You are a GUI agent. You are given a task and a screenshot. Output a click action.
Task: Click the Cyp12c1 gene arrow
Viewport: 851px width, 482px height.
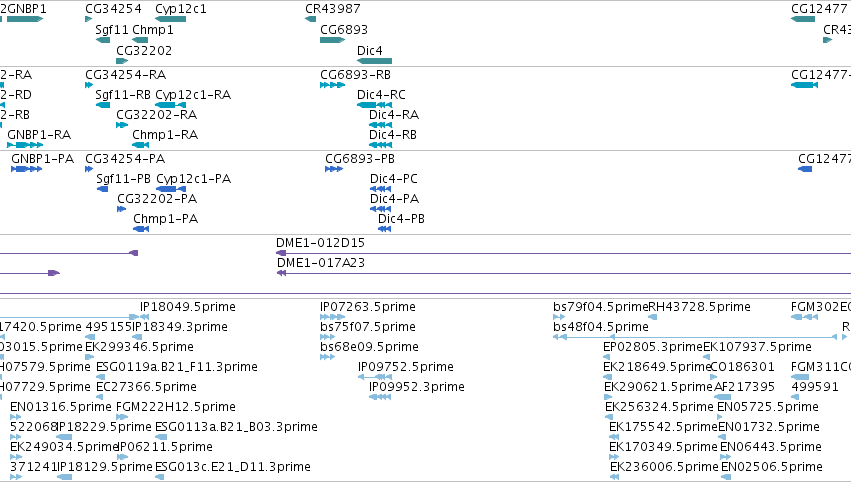click(170, 19)
